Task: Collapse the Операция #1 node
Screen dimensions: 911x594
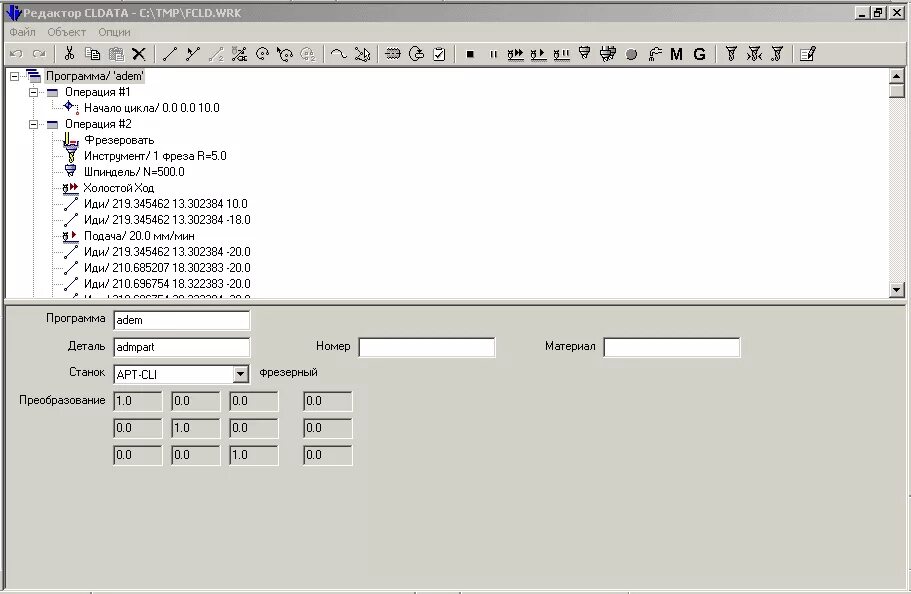Action: pos(33,92)
